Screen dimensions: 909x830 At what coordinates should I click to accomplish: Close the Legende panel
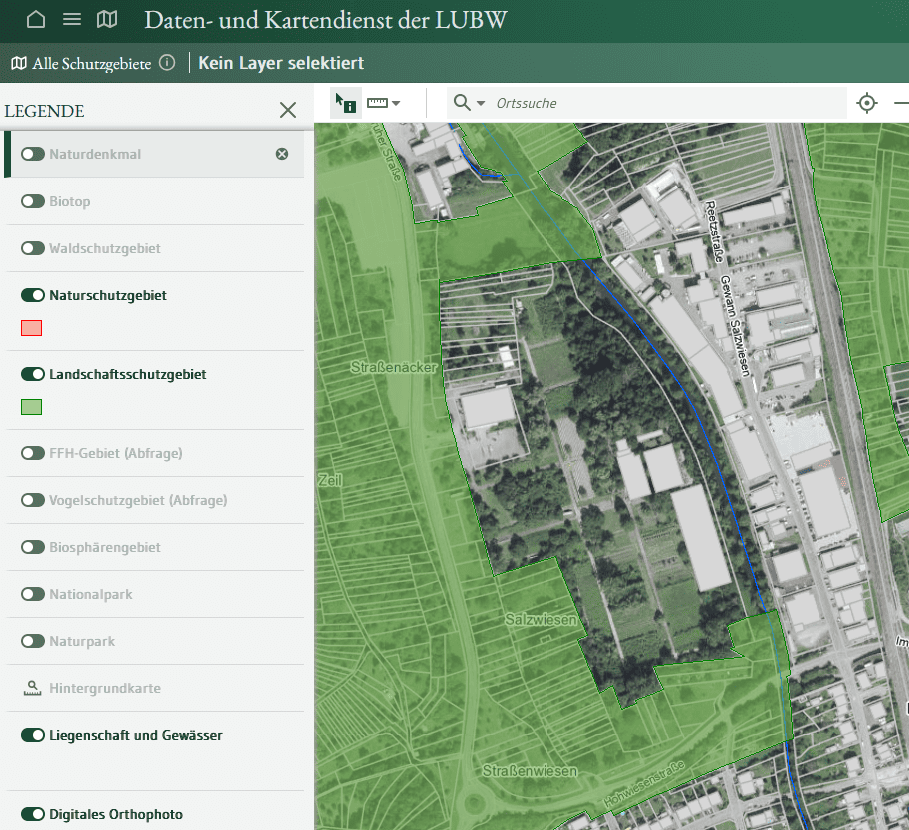point(288,110)
